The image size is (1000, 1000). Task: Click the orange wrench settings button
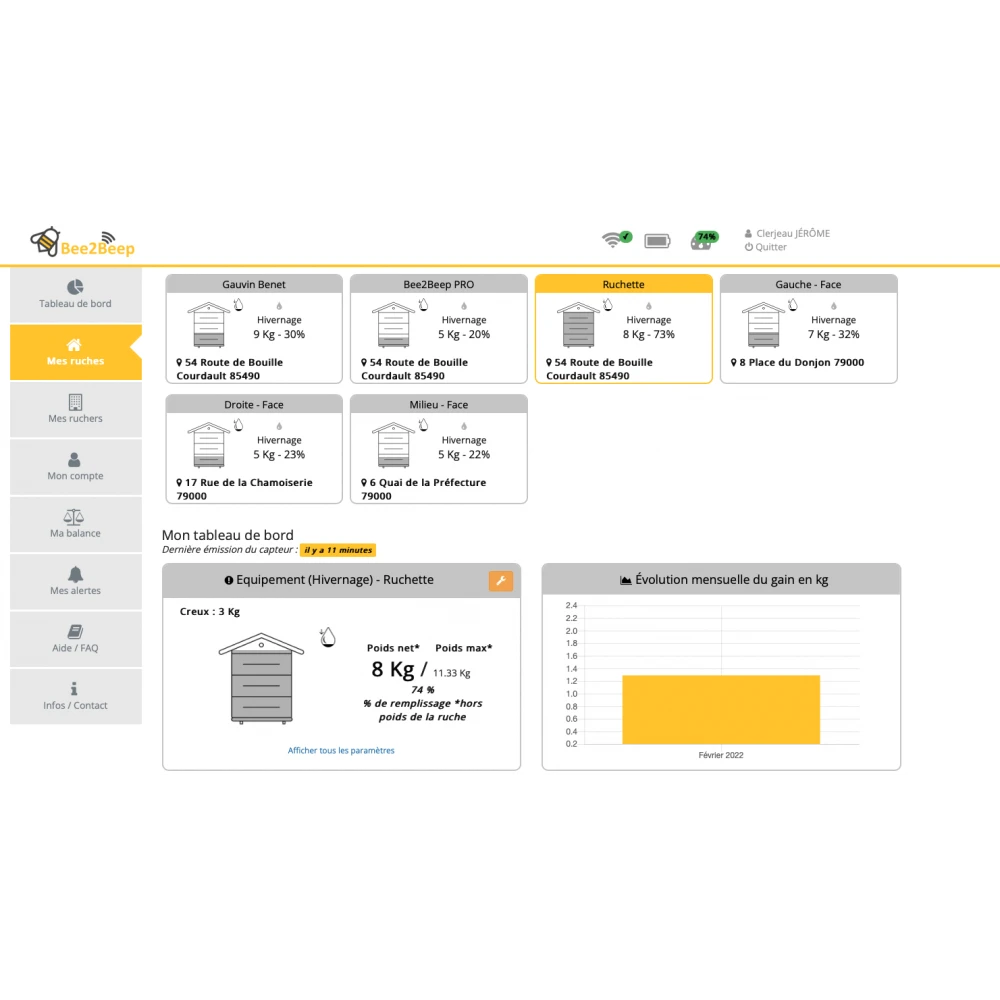[x=500, y=581]
